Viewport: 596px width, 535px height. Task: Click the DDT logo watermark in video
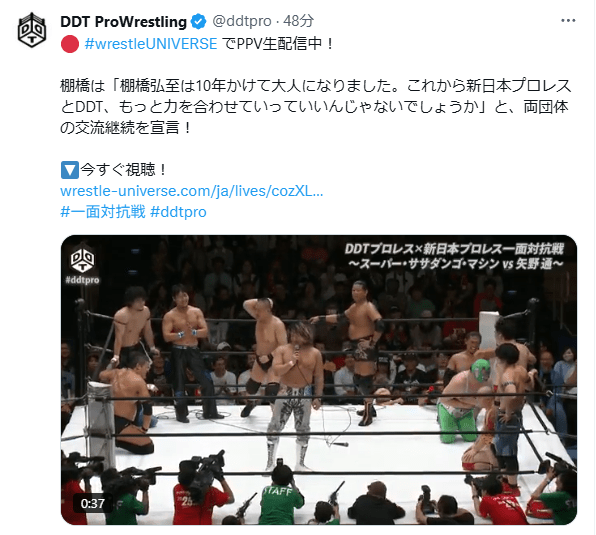(82, 258)
